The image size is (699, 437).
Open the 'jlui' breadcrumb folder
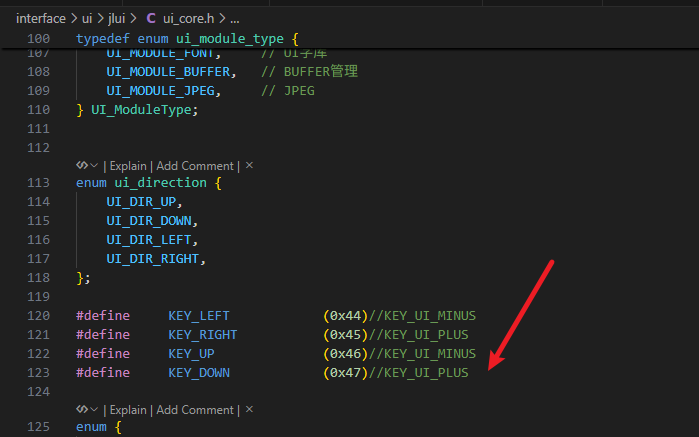click(x=116, y=18)
